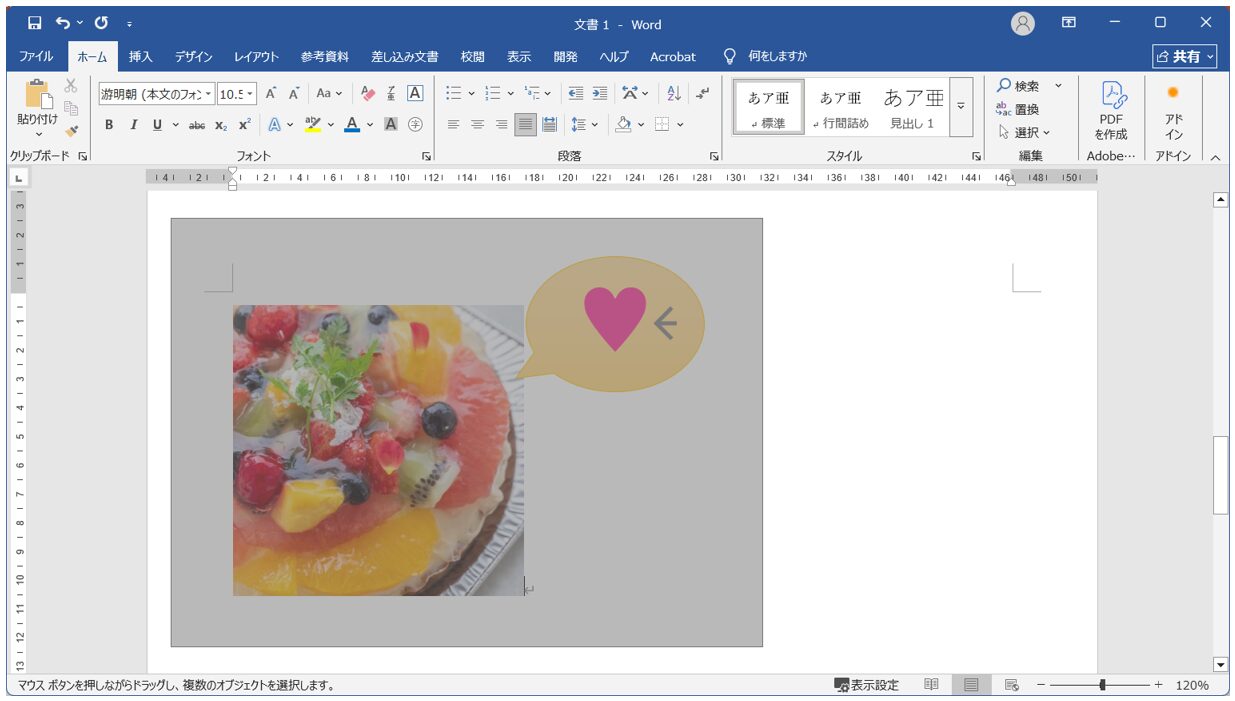
Task: Open ribbon display options in title bar
Action: click(1069, 22)
